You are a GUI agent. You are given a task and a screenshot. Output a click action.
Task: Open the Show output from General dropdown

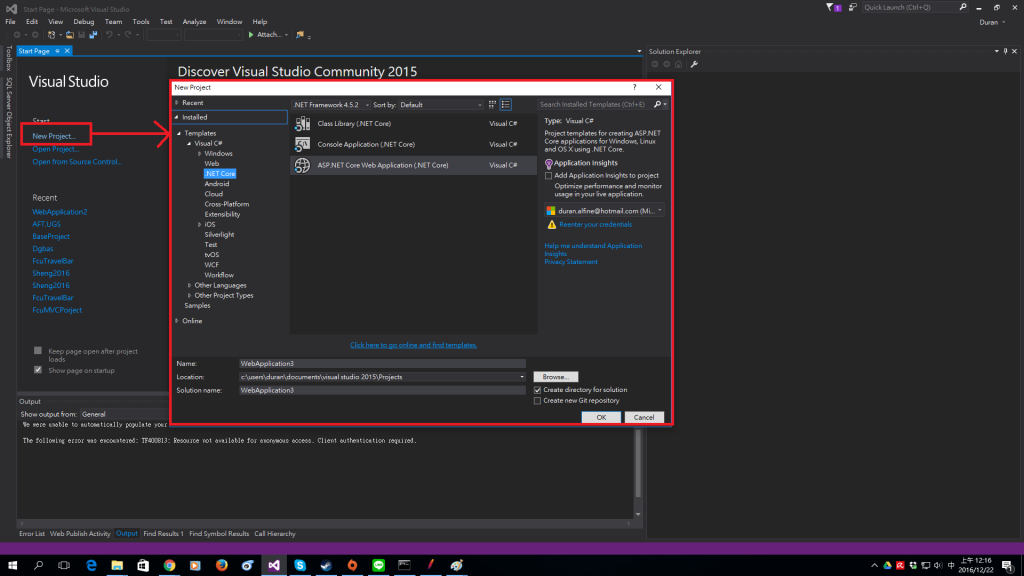(124, 414)
